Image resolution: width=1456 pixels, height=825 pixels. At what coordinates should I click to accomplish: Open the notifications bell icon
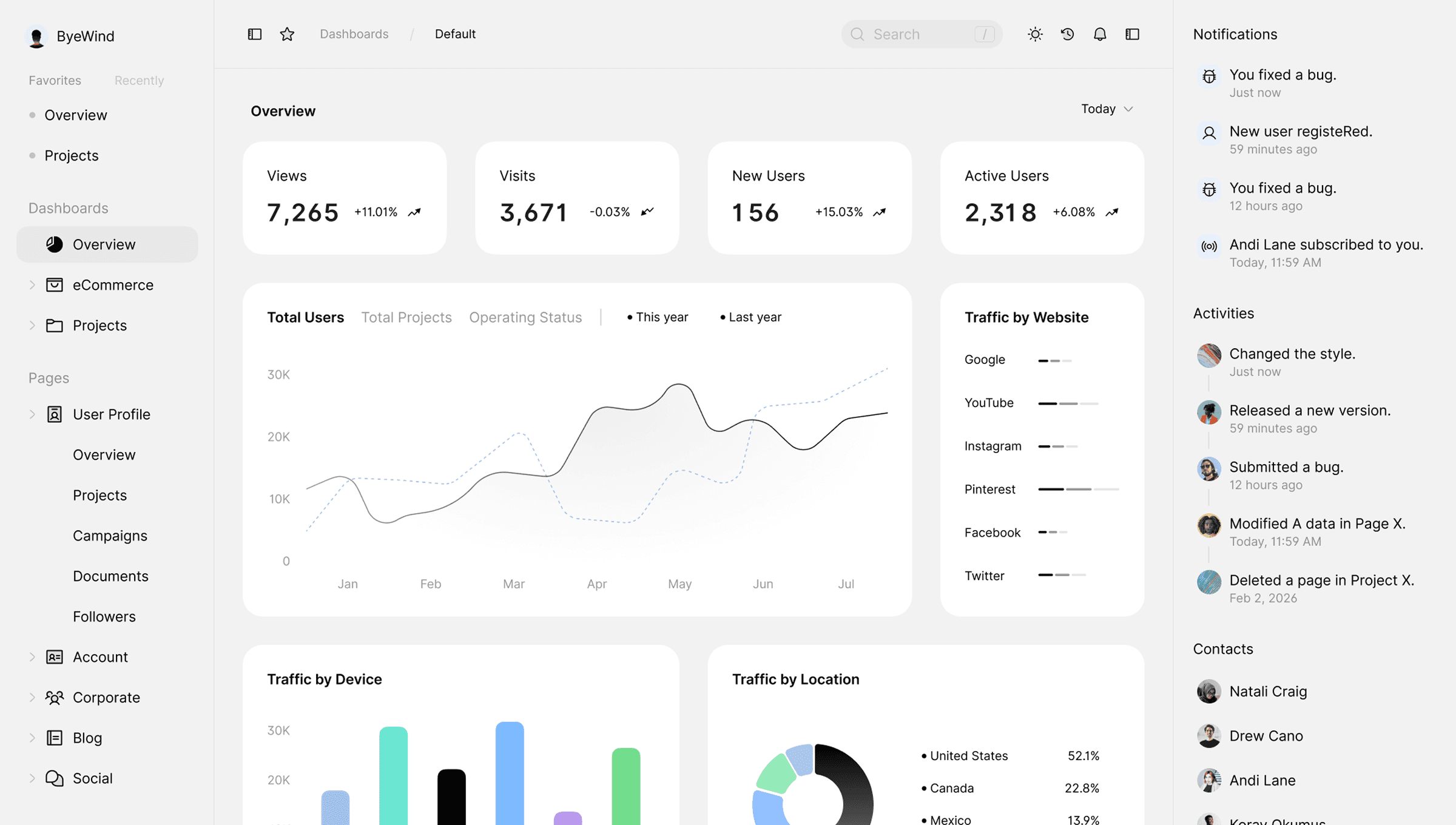pos(1100,34)
